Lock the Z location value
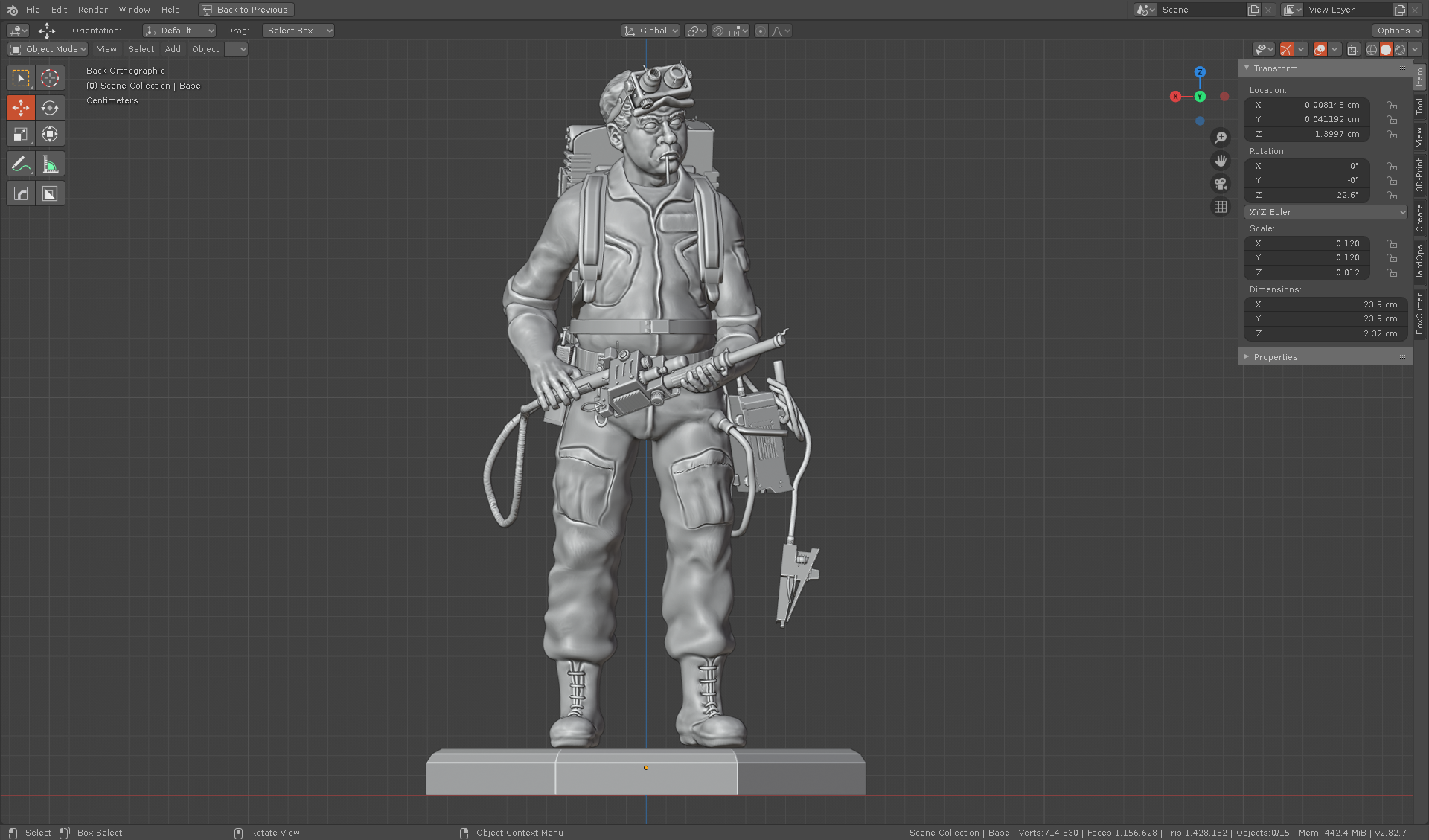The height and width of the screenshot is (840, 1429). click(1393, 135)
